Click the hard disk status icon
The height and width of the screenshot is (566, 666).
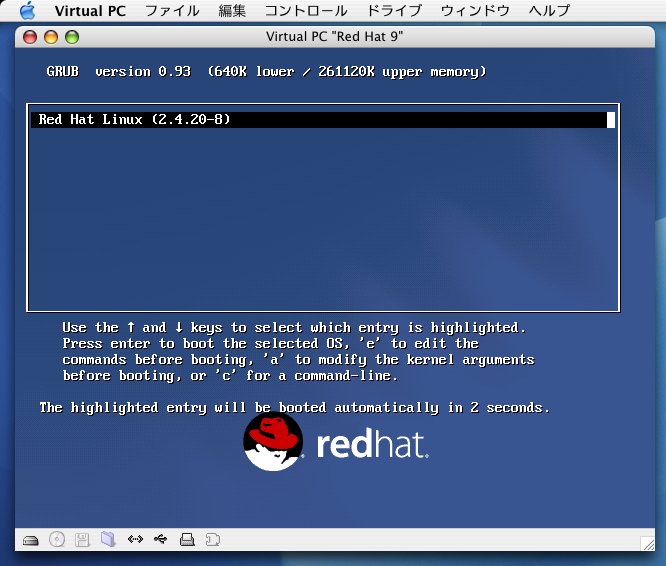31,540
